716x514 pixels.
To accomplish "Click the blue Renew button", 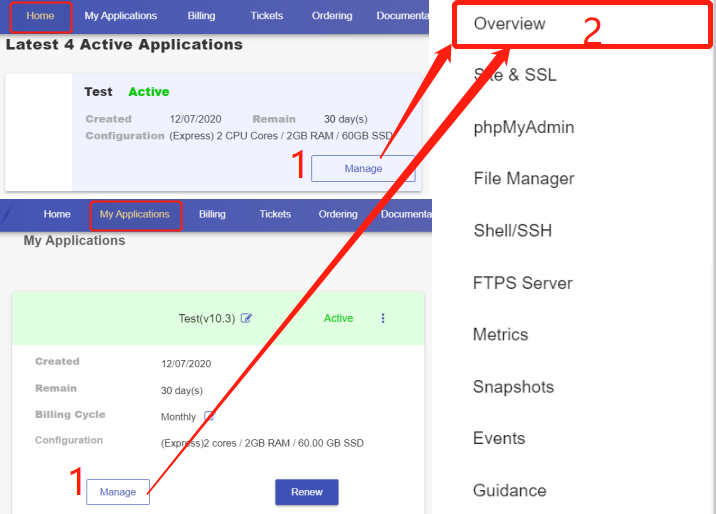I will [306, 492].
